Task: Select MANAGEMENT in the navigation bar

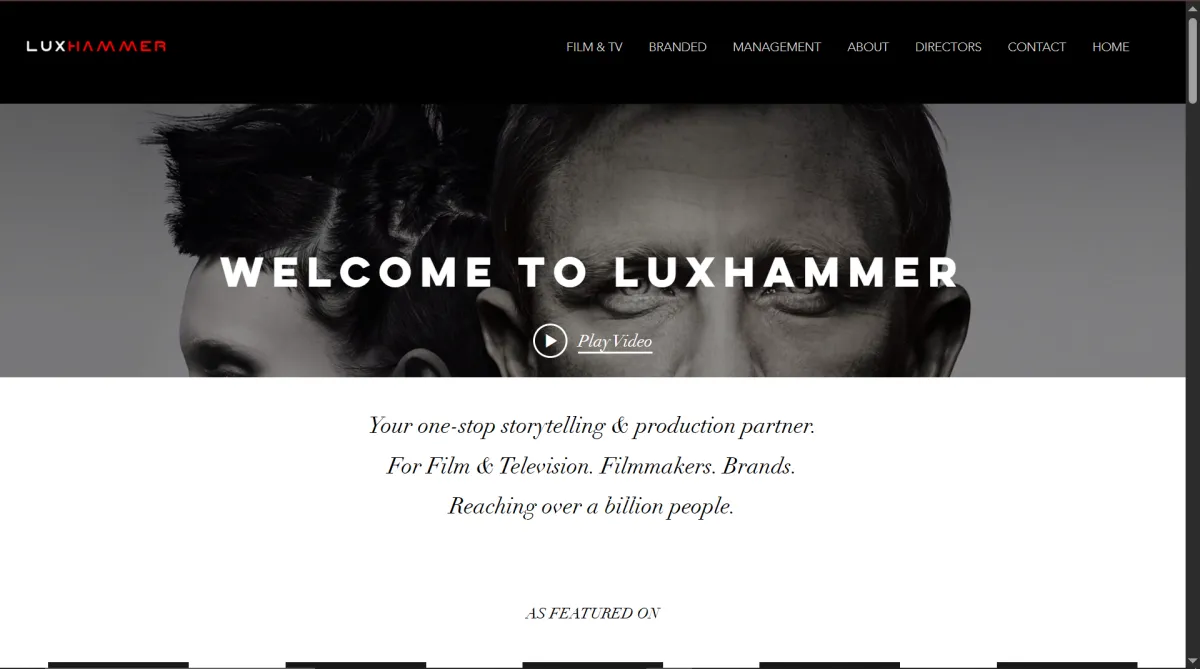Action: [x=776, y=47]
